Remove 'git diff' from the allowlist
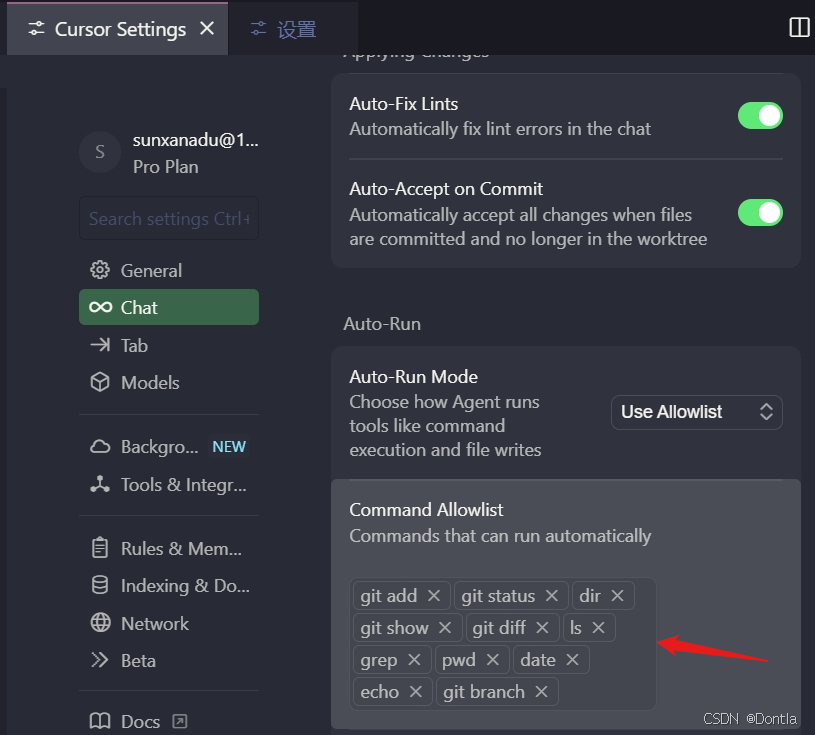This screenshot has width=815, height=735. pos(542,628)
